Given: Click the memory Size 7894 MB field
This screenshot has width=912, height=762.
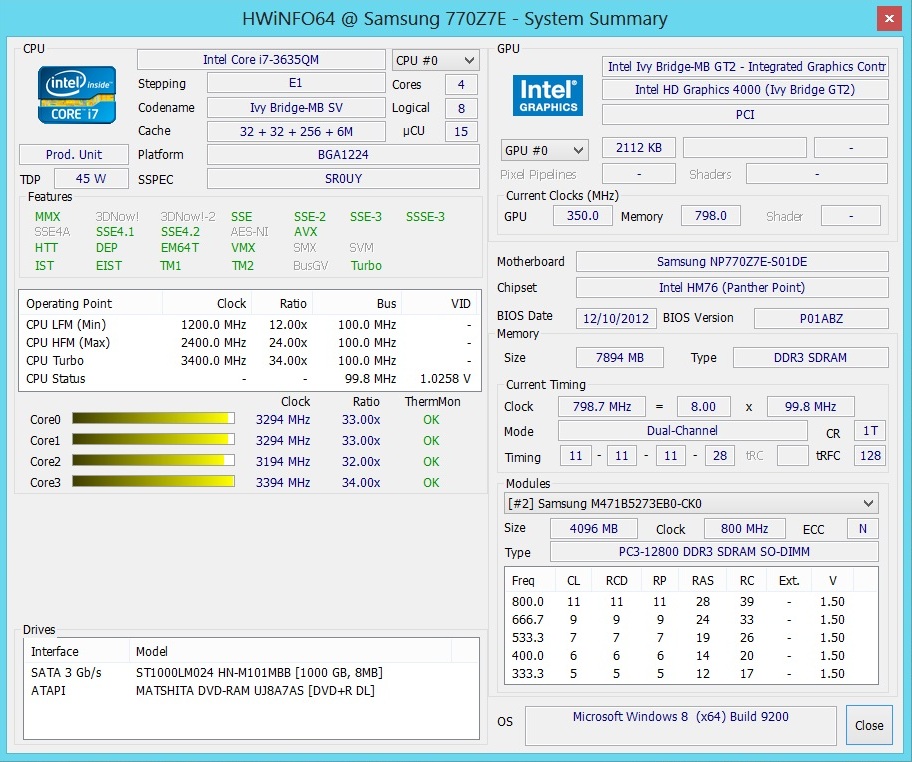Looking at the screenshot, I should (x=619, y=358).
